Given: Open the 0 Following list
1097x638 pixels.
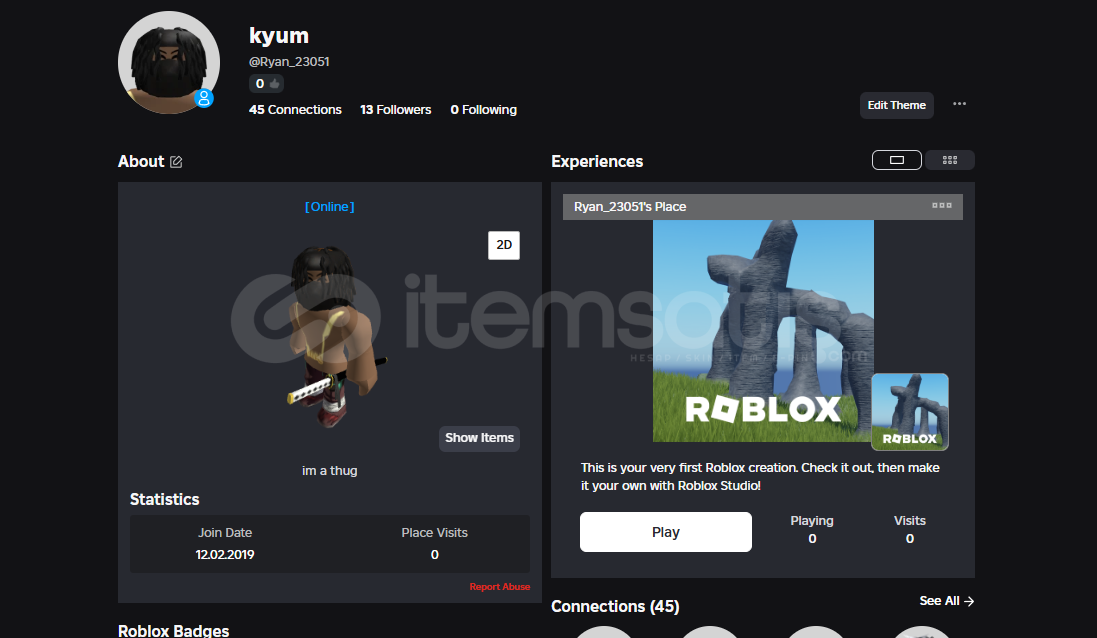Looking at the screenshot, I should 483,110.
